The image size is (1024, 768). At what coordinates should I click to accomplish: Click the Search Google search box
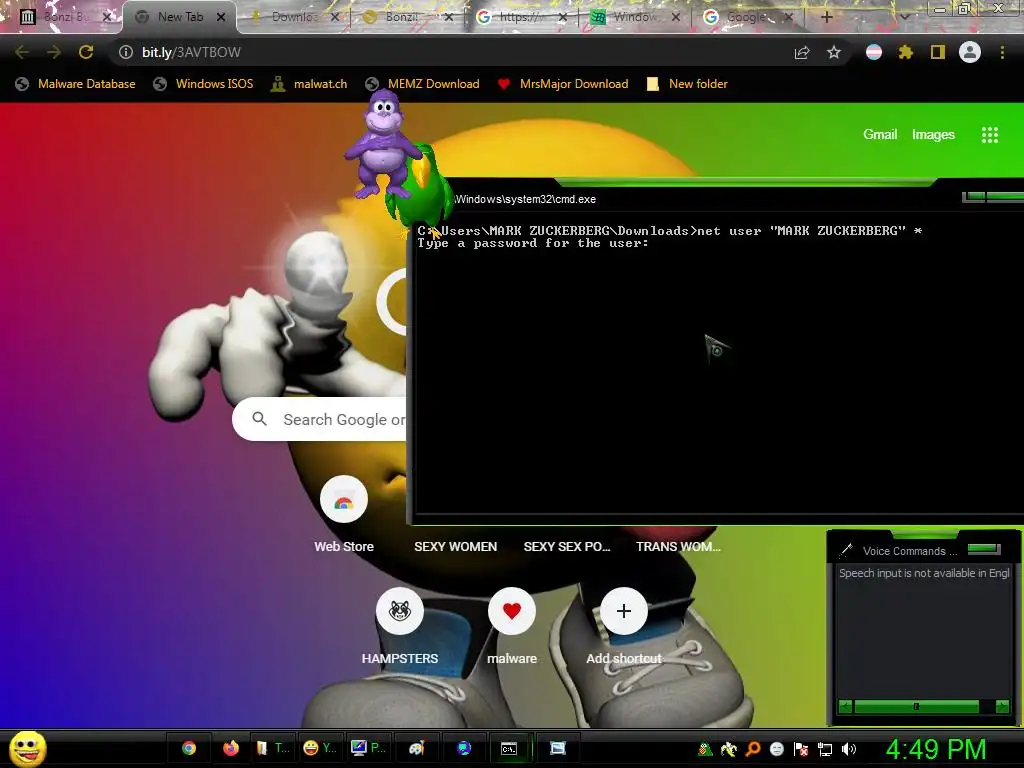coord(320,419)
